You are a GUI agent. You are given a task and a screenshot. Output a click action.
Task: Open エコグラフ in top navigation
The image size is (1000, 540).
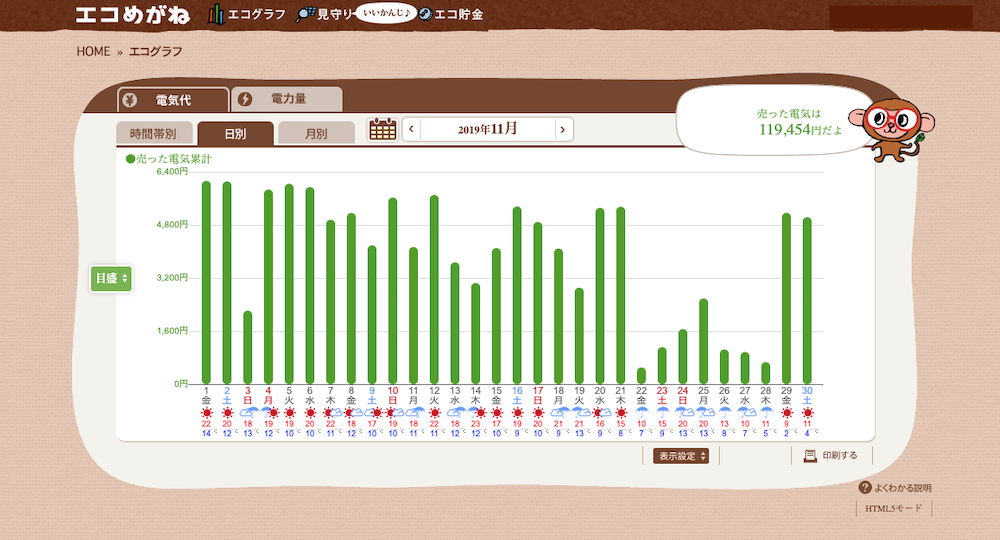pos(256,15)
